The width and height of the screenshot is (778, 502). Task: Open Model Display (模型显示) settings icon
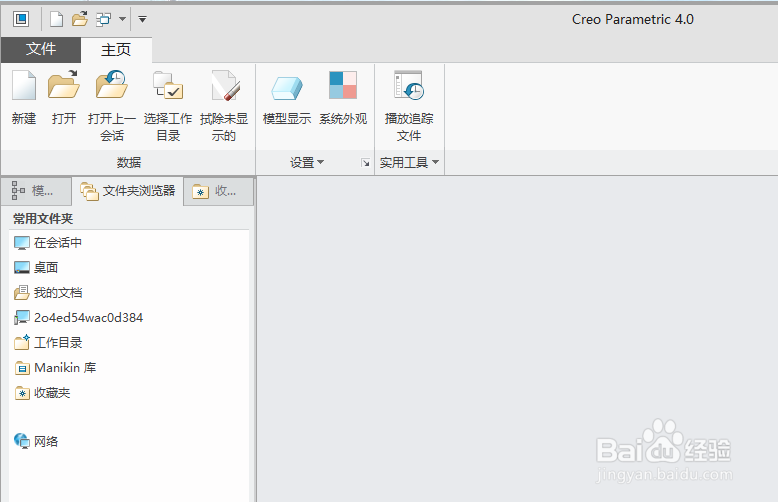tap(287, 88)
